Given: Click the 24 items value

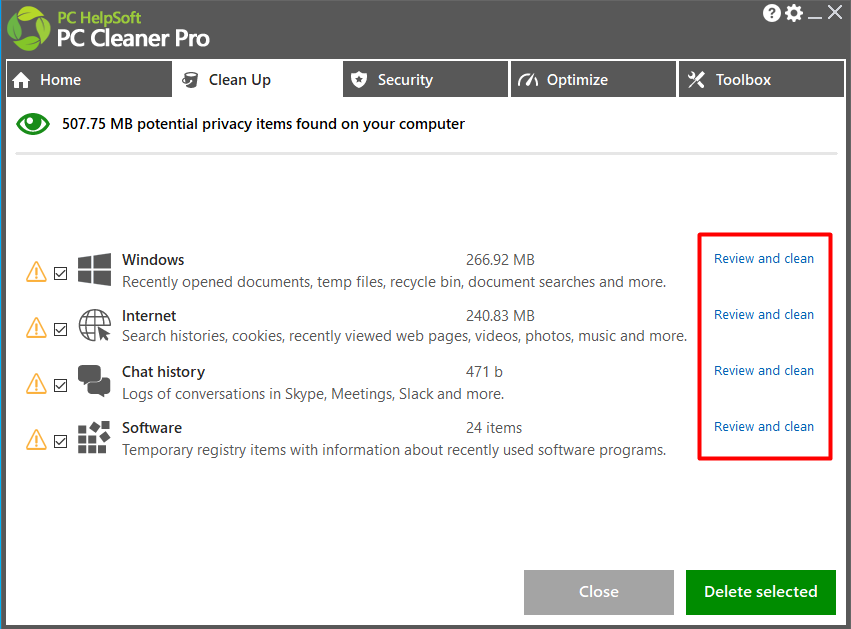Looking at the screenshot, I should (x=494, y=428).
